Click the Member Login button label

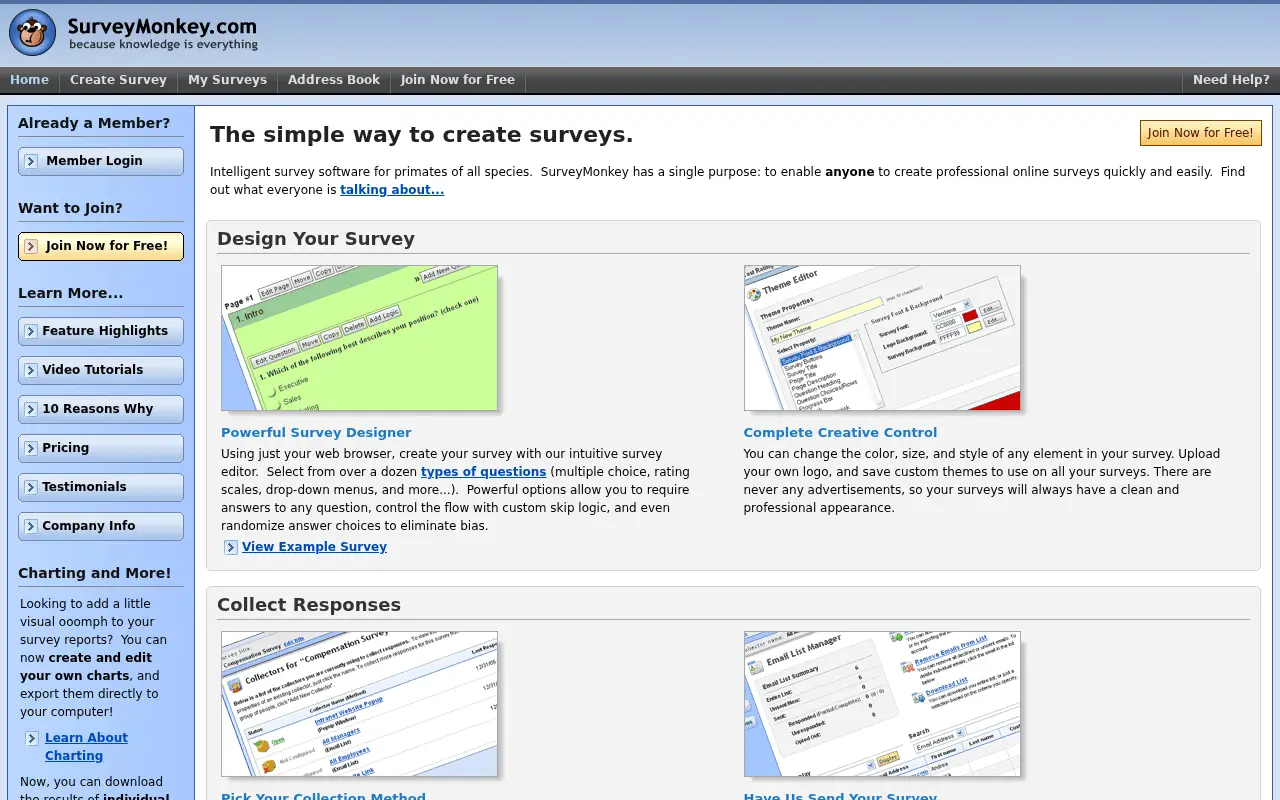click(x=94, y=161)
